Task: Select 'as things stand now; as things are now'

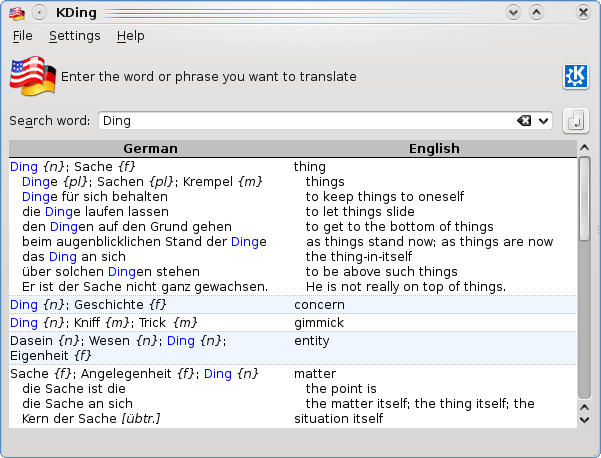Action: (429, 241)
